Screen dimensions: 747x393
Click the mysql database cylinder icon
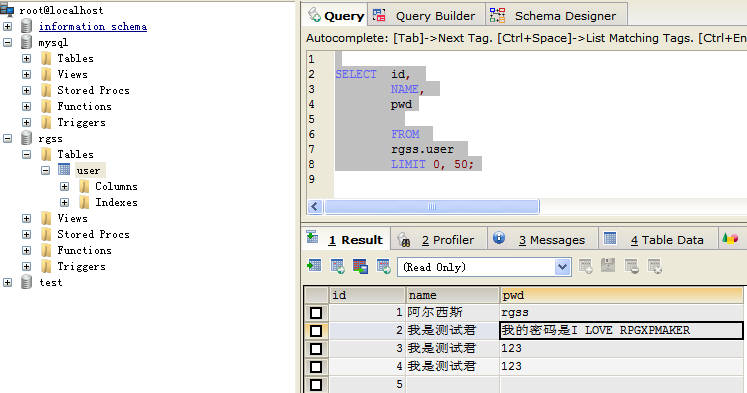pos(27,42)
